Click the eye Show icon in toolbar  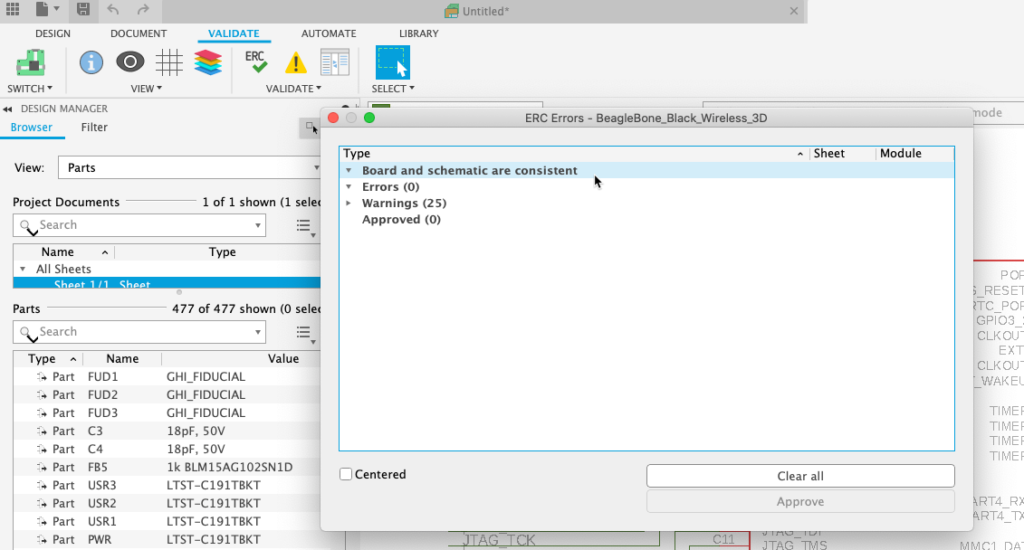click(130, 62)
